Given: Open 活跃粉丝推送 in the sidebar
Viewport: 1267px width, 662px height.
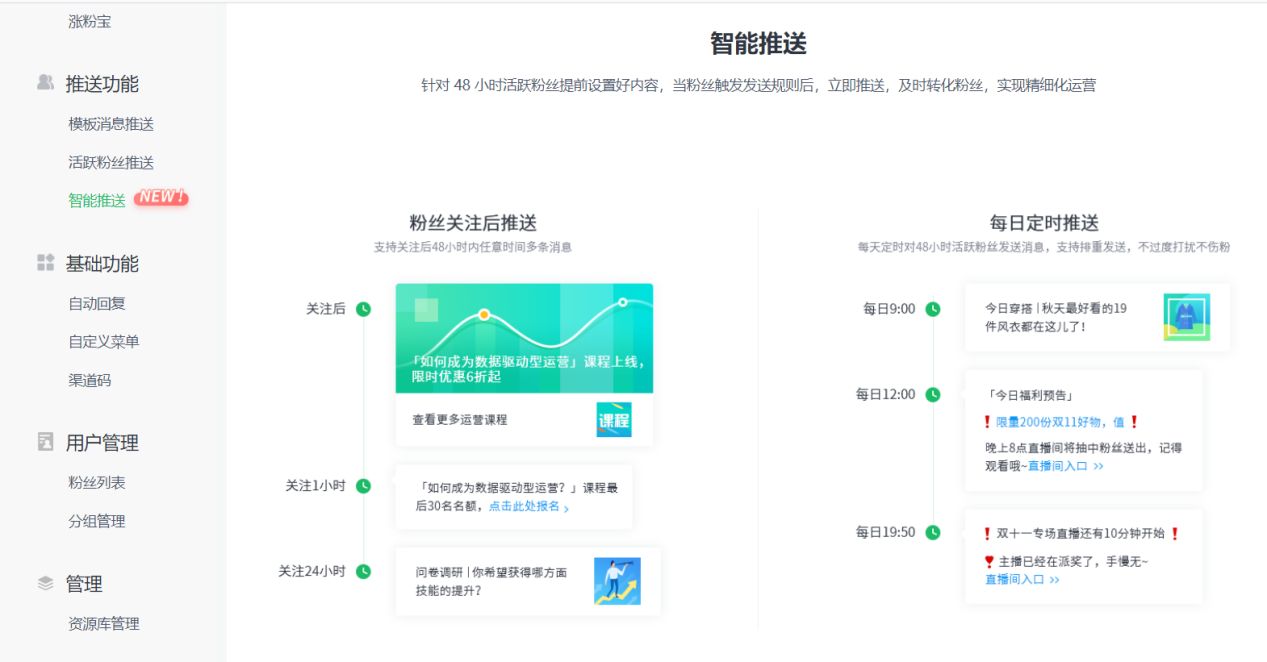Looking at the screenshot, I should 111,162.
